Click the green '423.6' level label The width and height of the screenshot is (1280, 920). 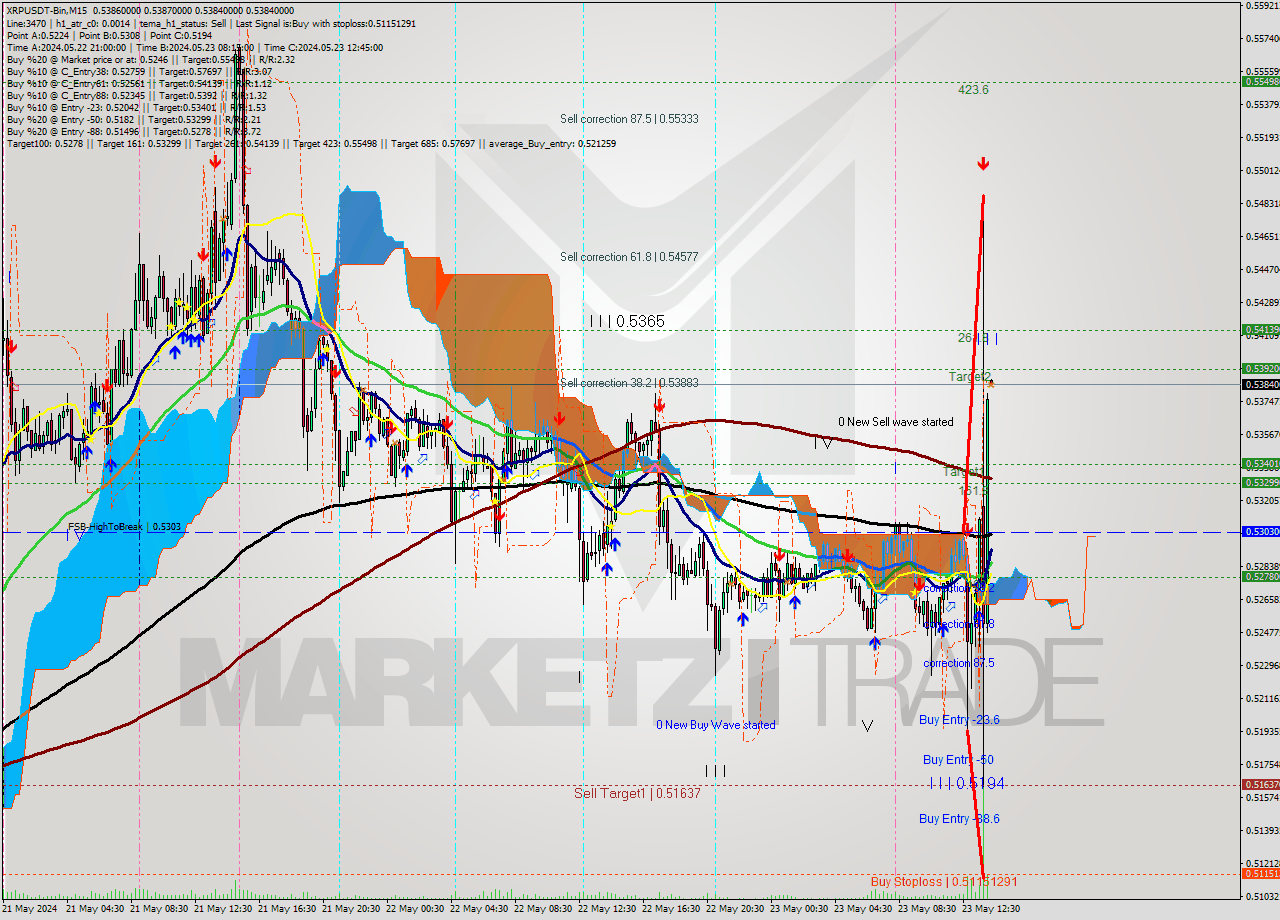click(x=973, y=89)
